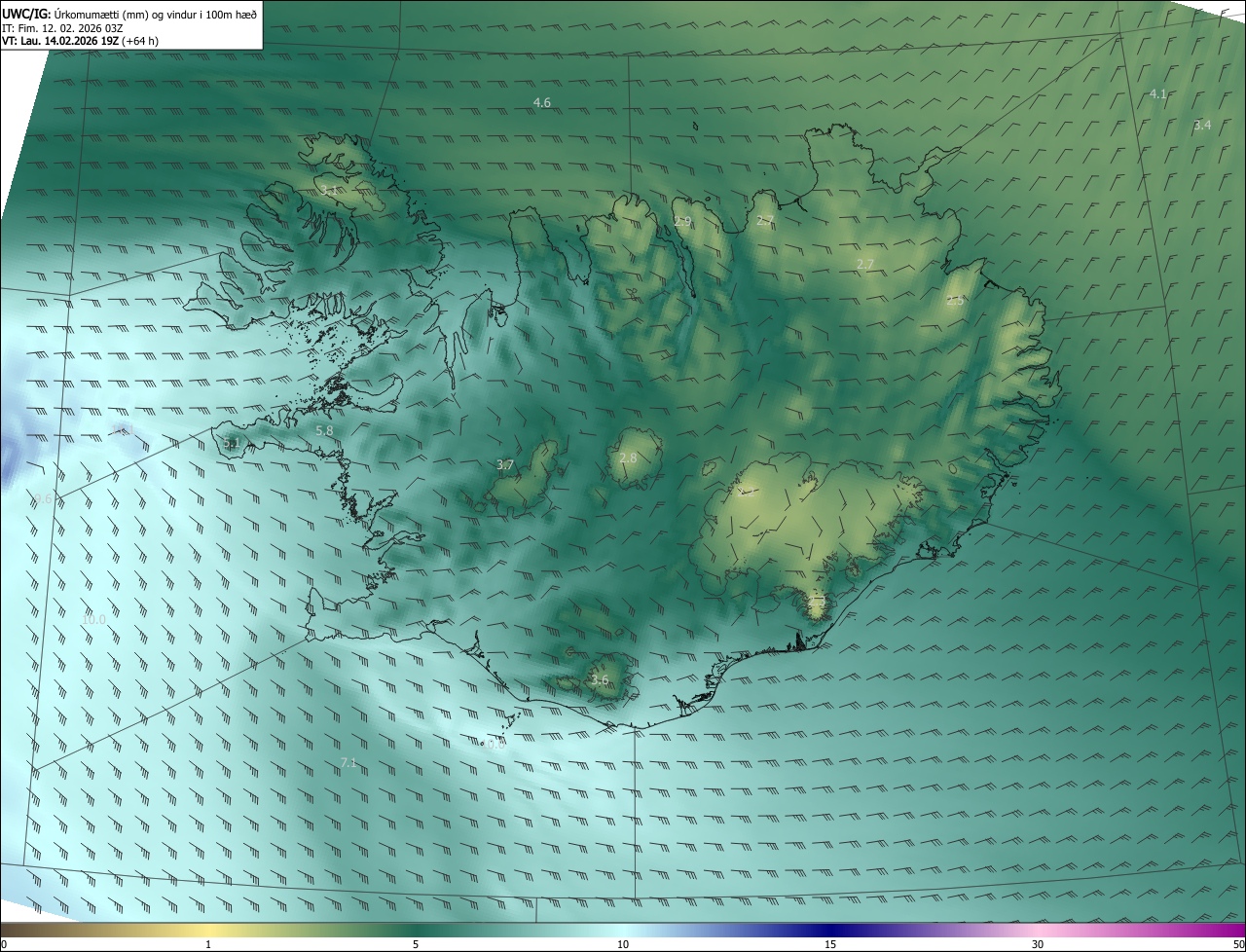The image size is (1246, 952).
Task: Click the 2.8 value label on the glacier
Action: pyautogui.click(x=628, y=458)
